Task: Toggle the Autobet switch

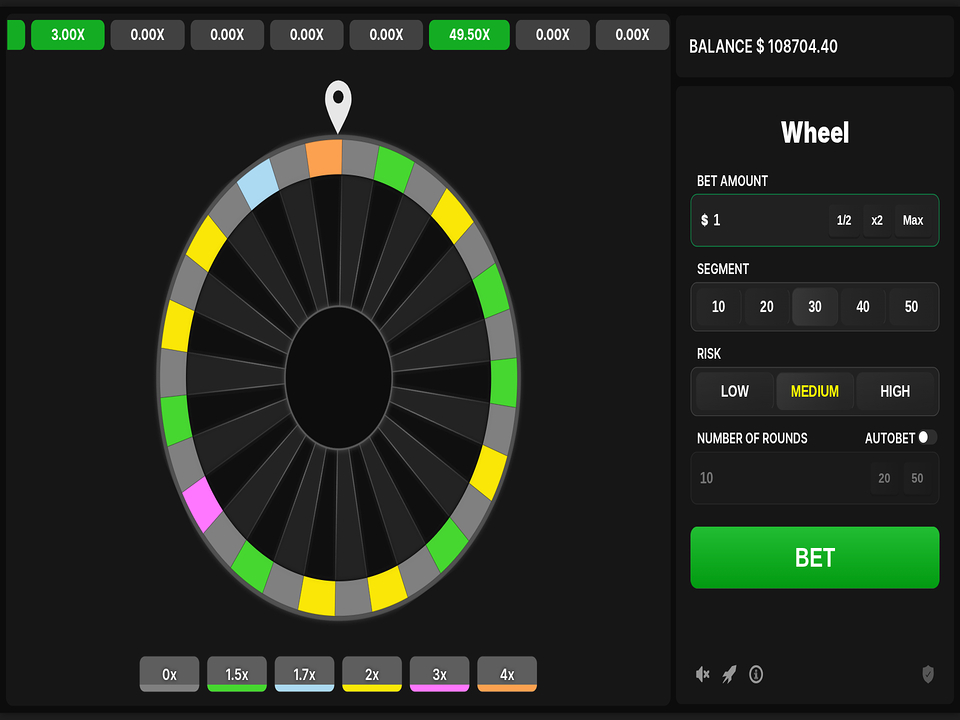Action: (x=927, y=437)
